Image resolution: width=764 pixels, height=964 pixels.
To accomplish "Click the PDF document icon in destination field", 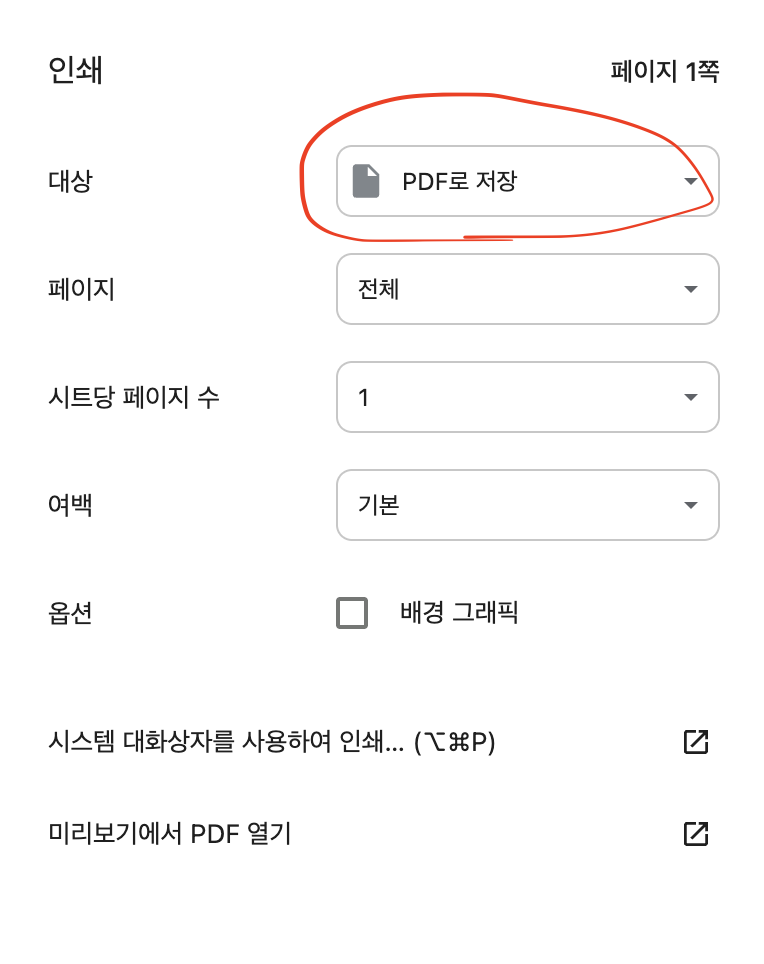I will click(366, 181).
